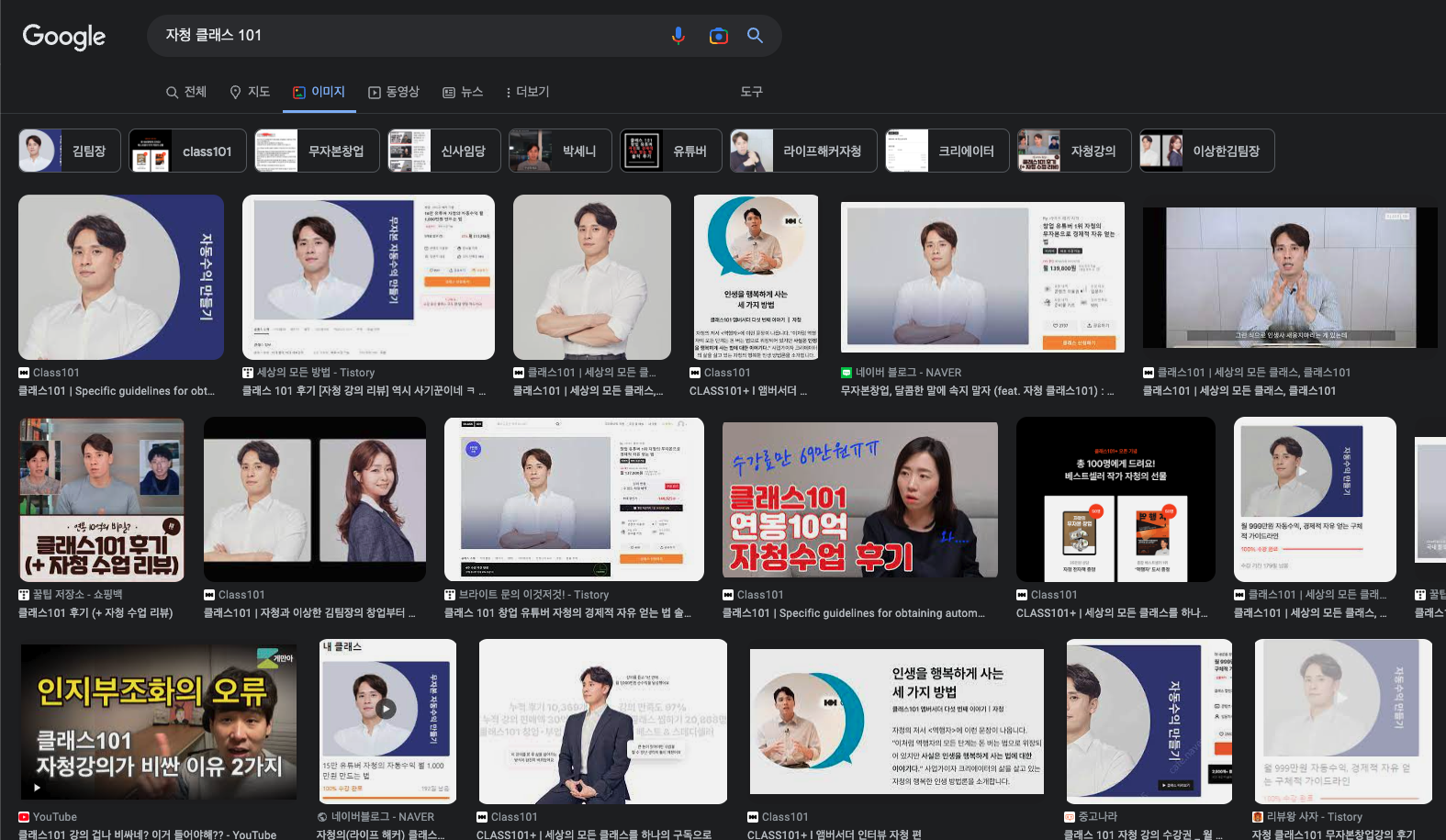Image resolution: width=1446 pixels, height=840 pixels.
Task: Open link CLASS101+ | 앰버서더 인터뷰 자청 편
Action: coord(835,834)
